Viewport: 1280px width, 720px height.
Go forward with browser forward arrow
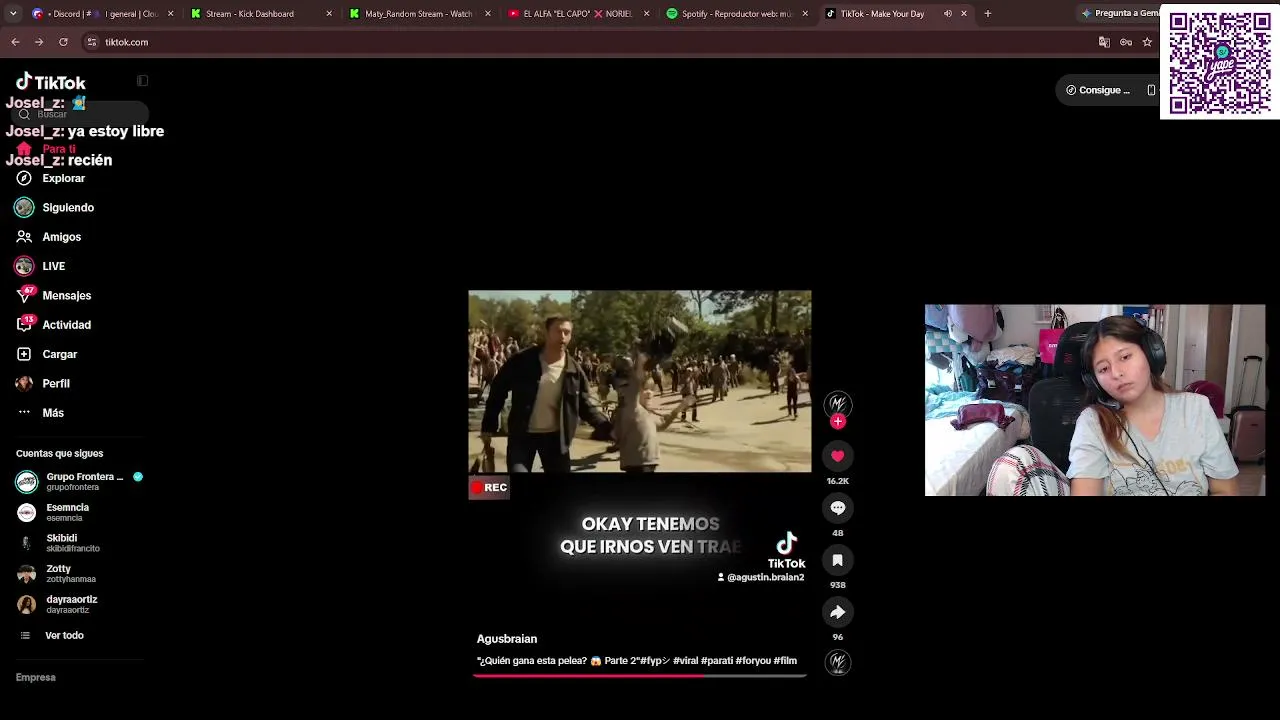(39, 42)
